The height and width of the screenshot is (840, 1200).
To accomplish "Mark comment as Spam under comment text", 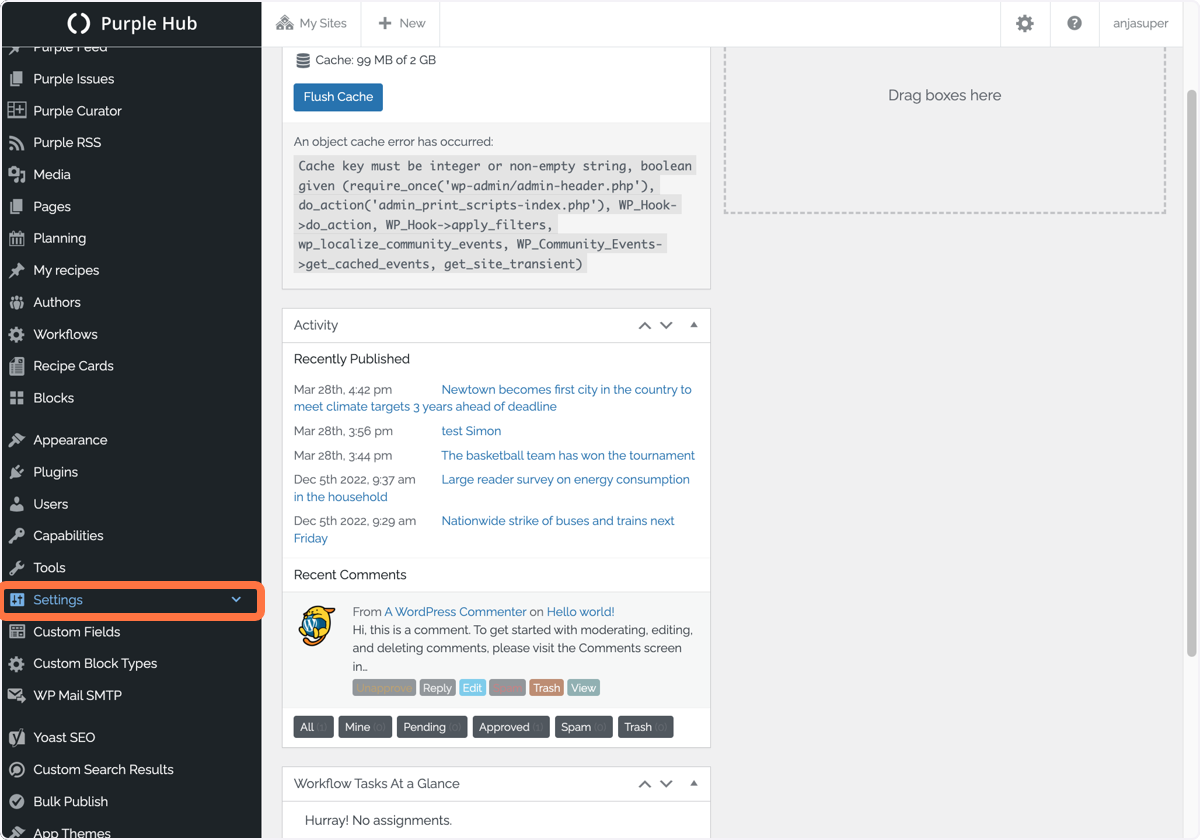I will pos(507,688).
